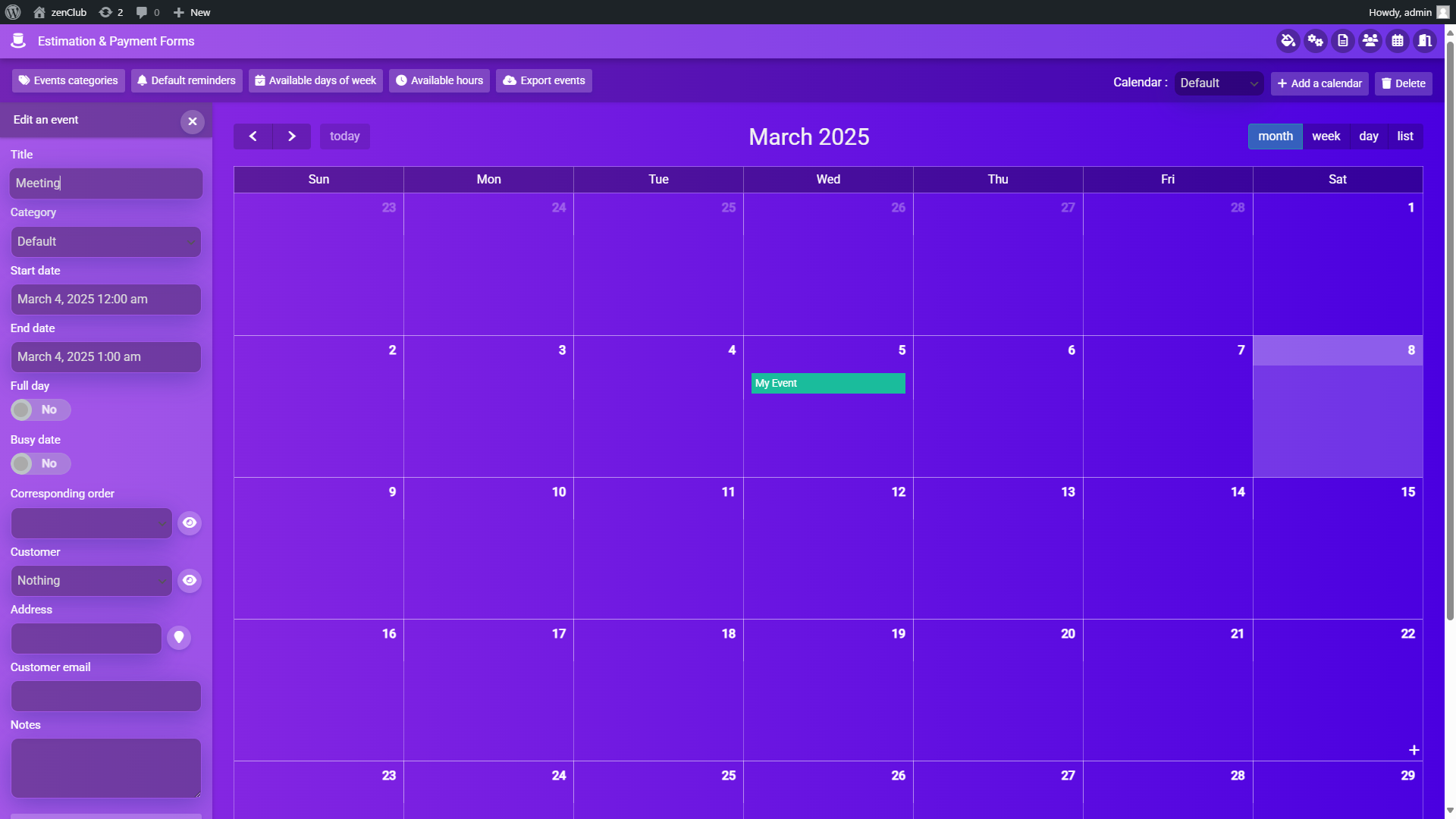Screen dimensions: 1456x819
Task: Open the Calendar selector dropdown
Action: coord(1219,83)
